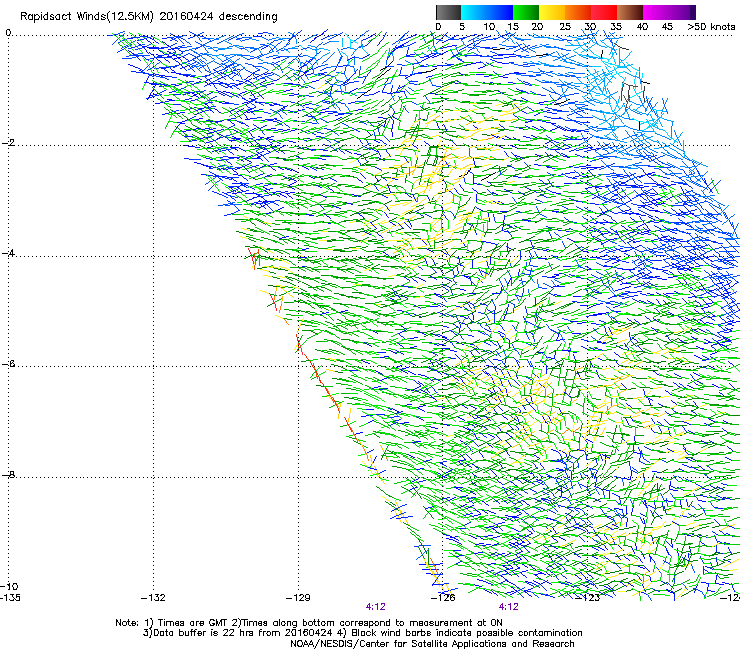Select the red 30-35 knots legend swatch

[x=604, y=12]
